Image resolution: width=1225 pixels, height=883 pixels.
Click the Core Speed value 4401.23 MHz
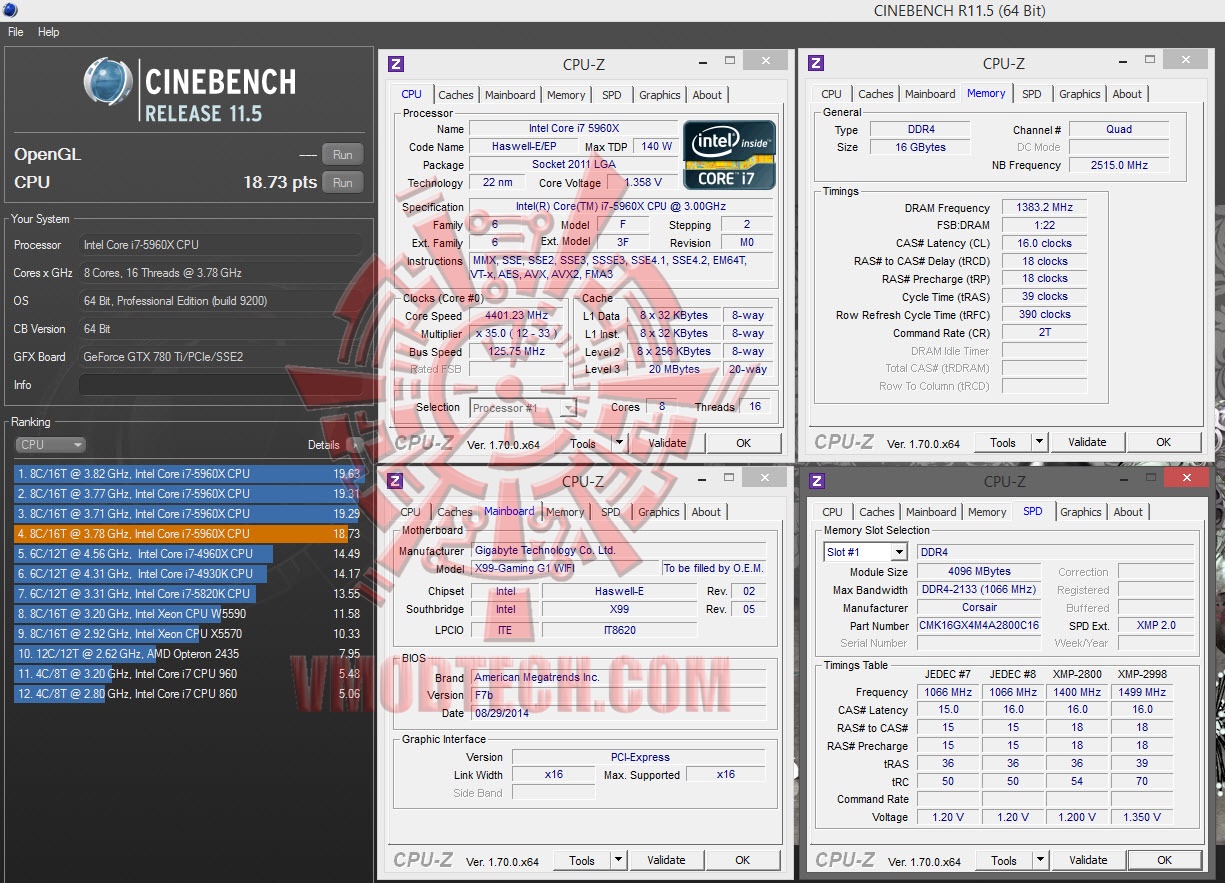[x=516, y=316]
